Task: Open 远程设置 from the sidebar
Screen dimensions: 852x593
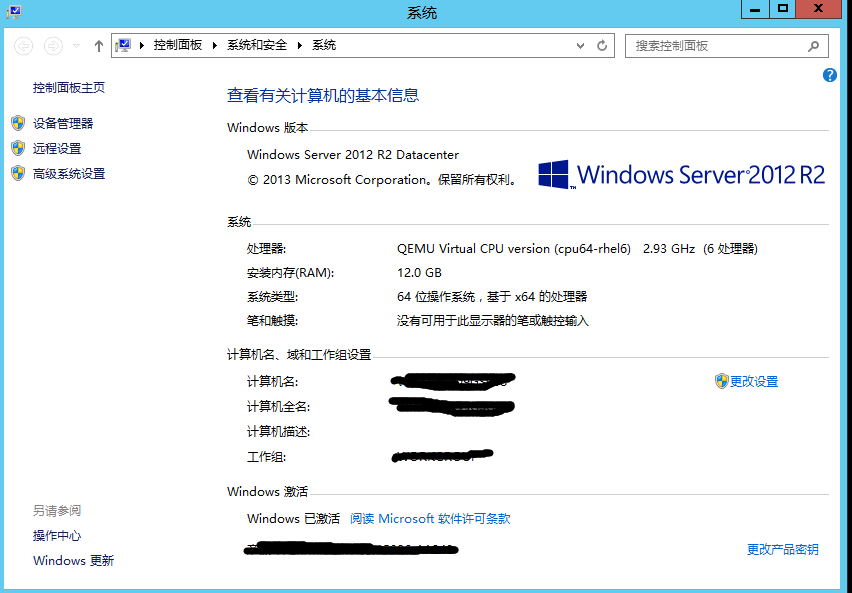Action: (57, 148)
